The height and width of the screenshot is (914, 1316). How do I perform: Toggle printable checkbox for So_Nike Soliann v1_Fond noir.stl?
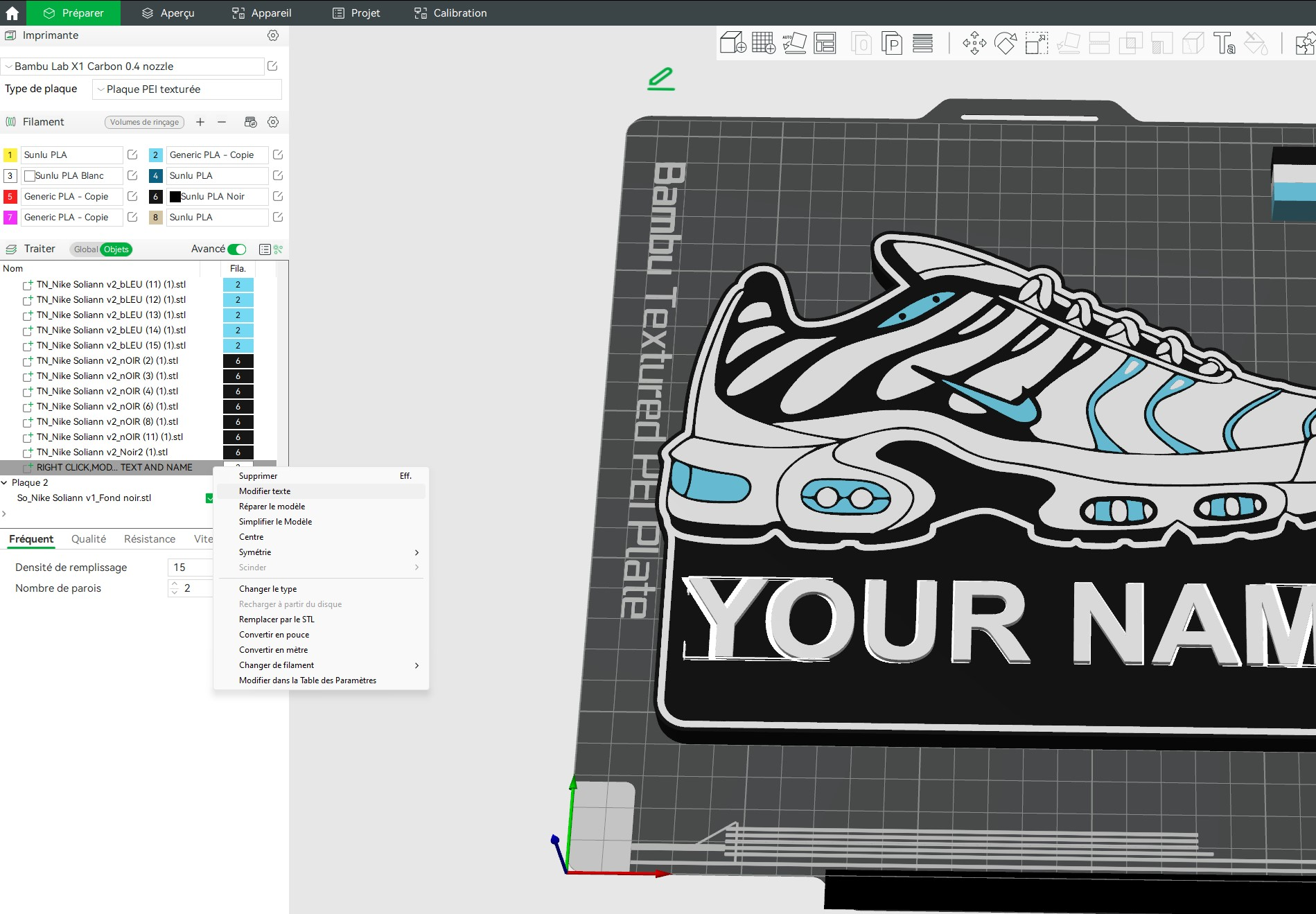click(209, 498)
